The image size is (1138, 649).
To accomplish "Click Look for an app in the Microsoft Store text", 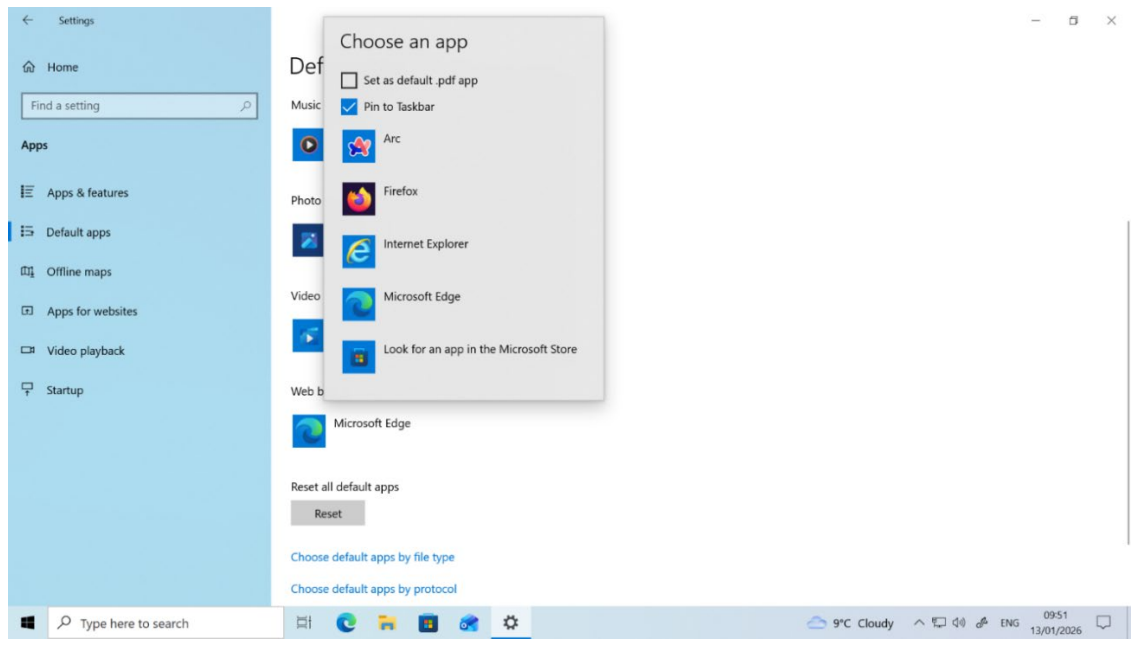I will pyautogui.click(x=480, y=349).
